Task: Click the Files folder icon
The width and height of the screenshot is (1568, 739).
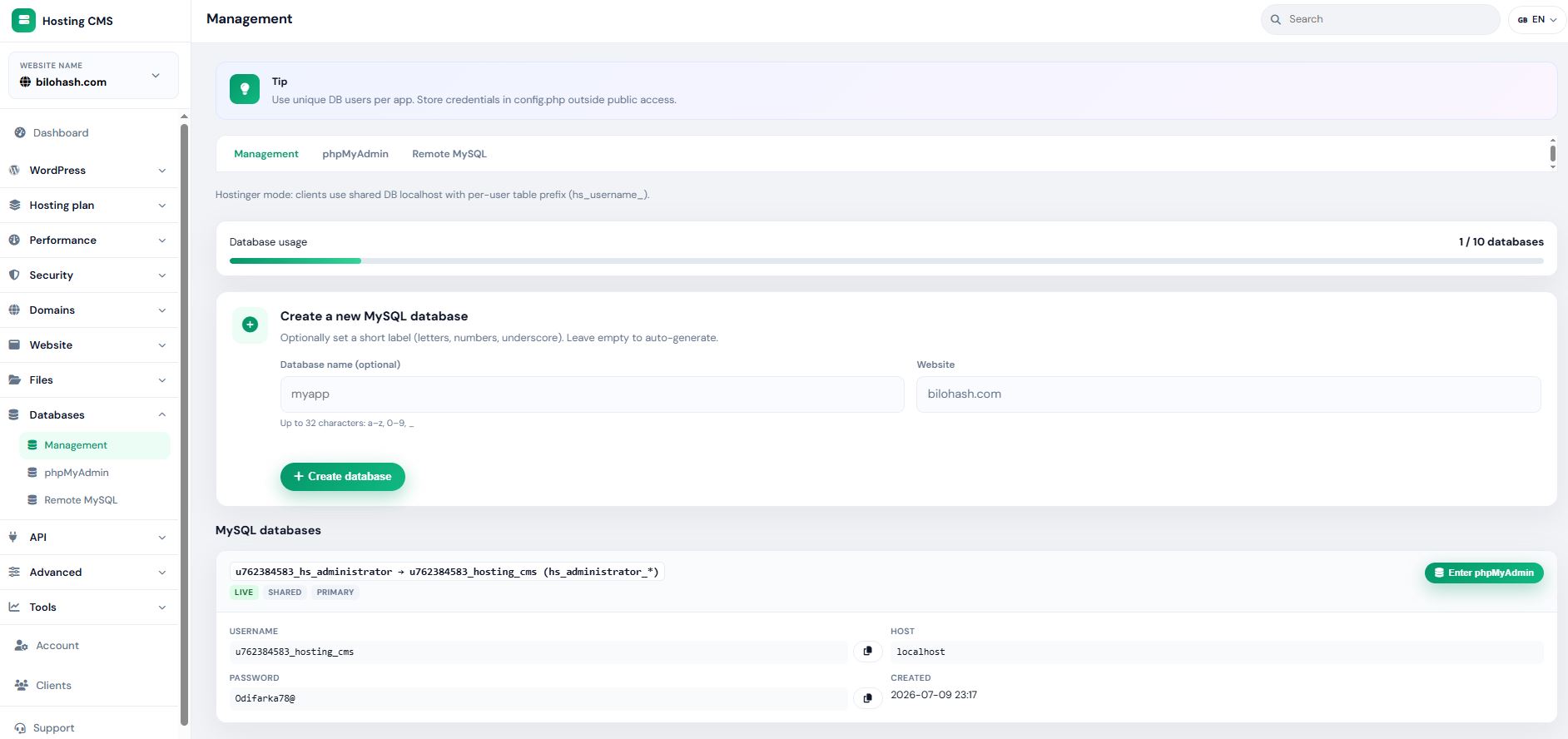Action: tap(14, 379)
